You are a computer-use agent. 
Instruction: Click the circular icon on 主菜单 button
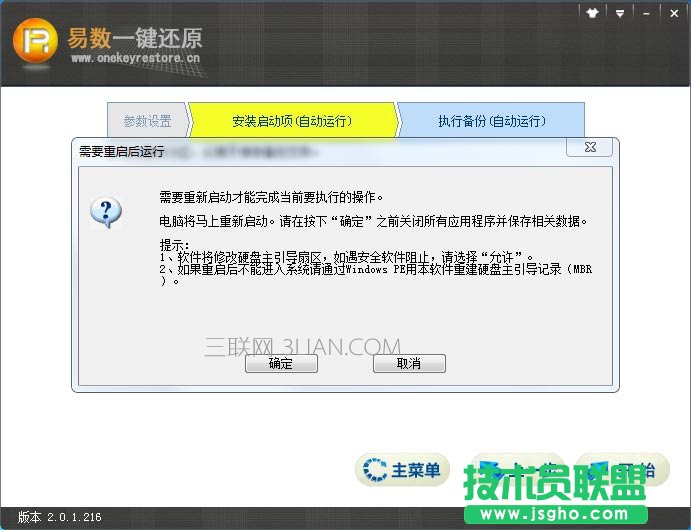(375, 470)
